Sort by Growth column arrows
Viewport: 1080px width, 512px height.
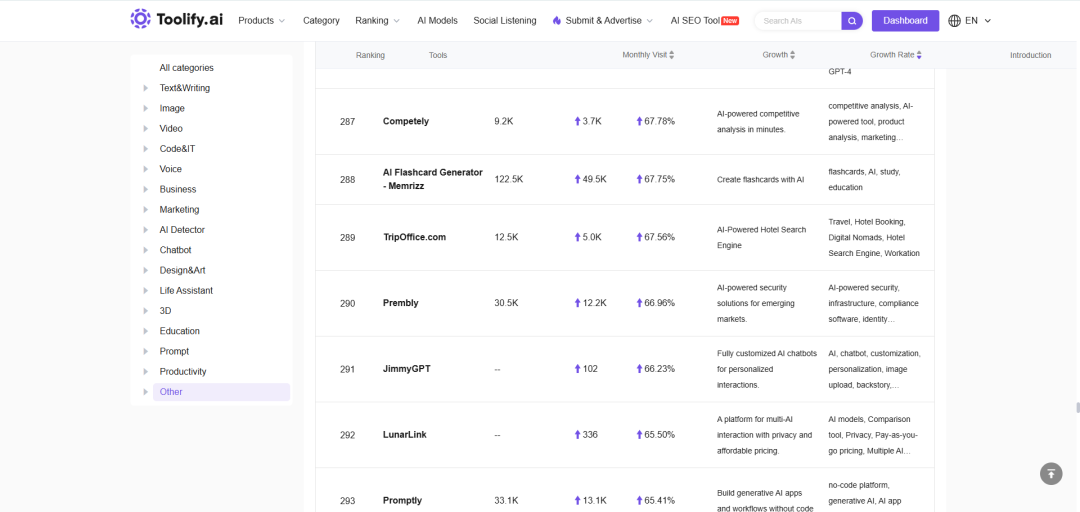pos(792,55)
